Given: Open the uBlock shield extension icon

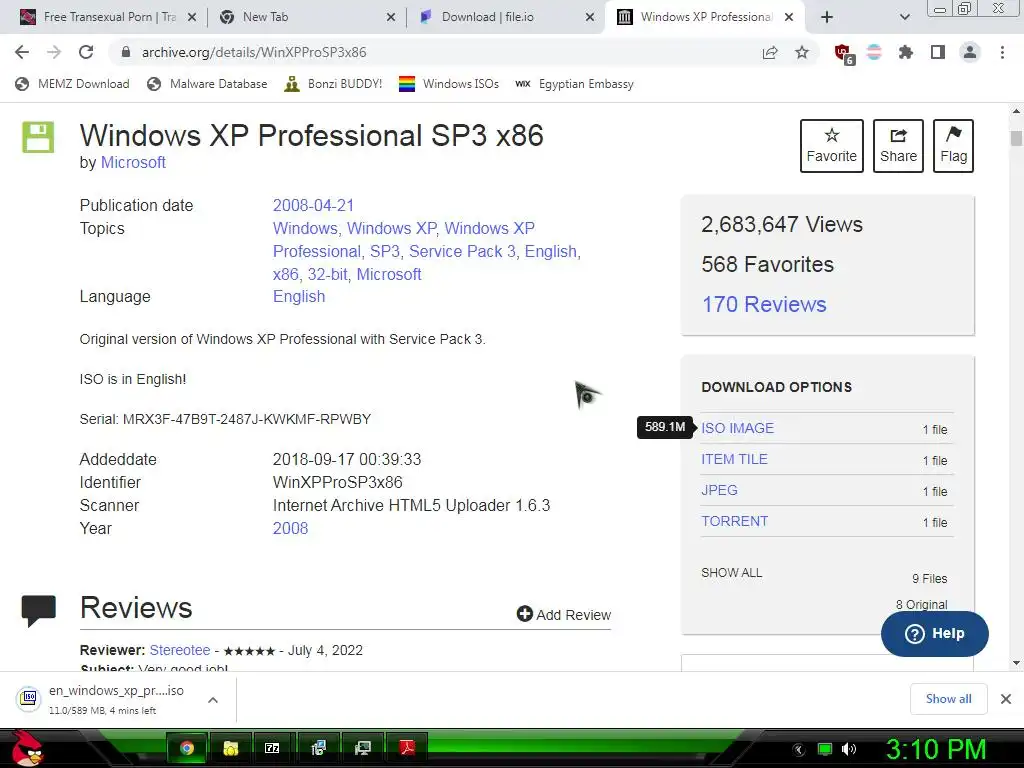Looking at the screenshot, I should click(844, 54).
